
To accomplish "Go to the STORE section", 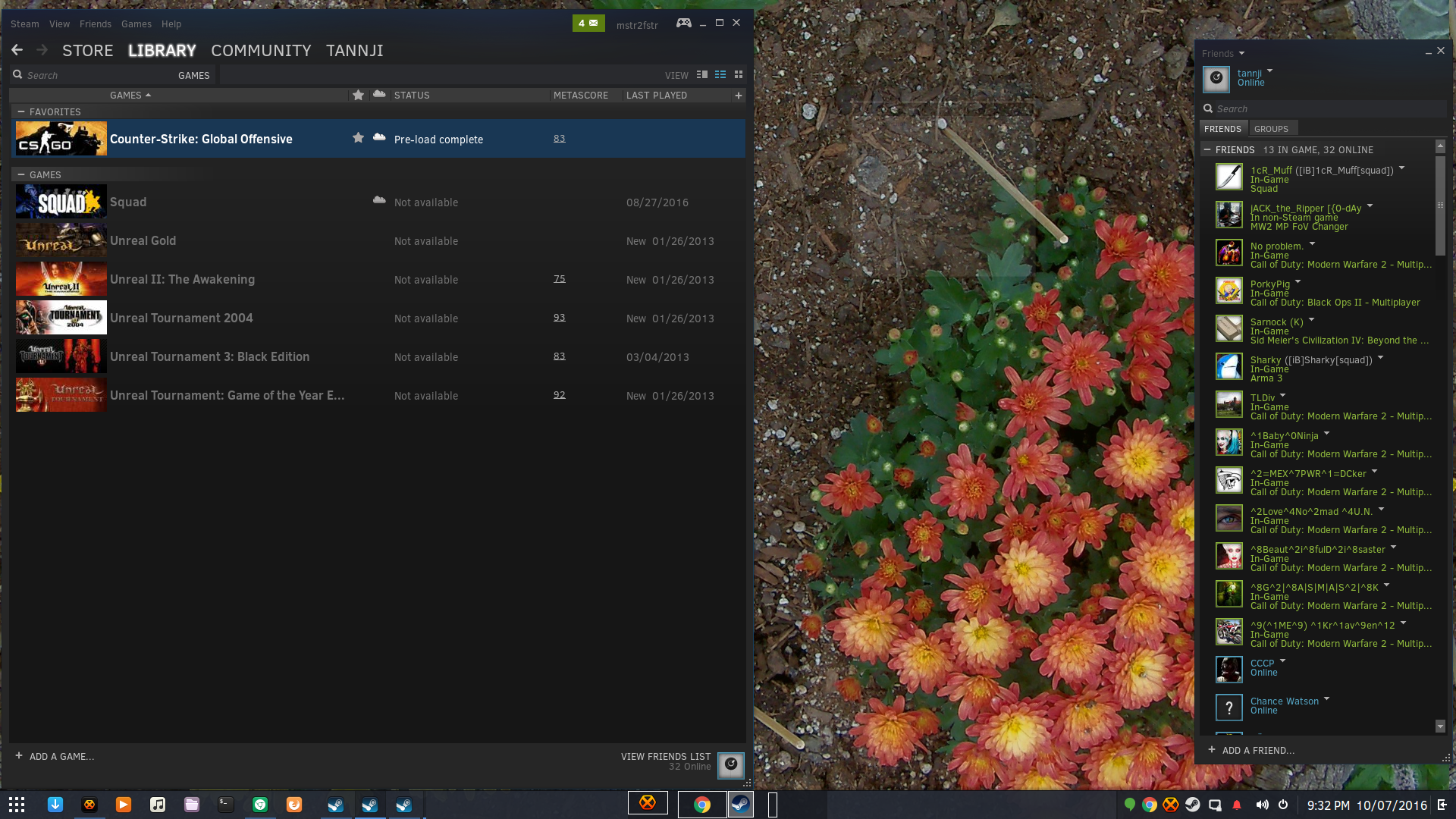I will coord(87,50).
